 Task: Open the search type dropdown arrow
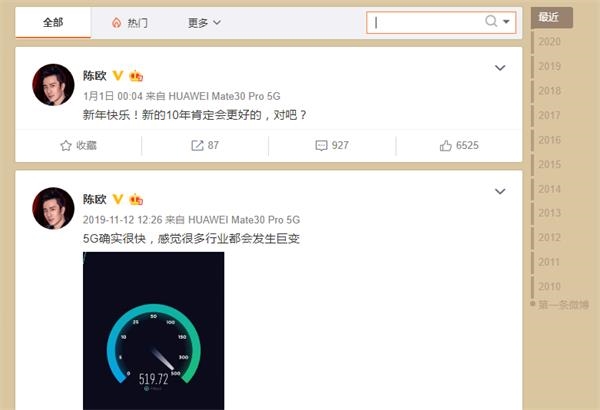[506, 21]
